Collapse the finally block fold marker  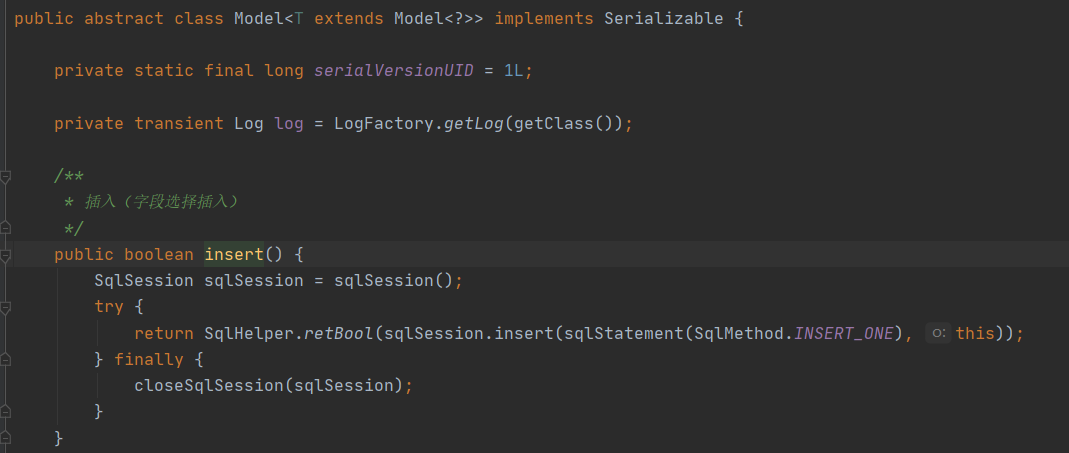click(6, 359)
